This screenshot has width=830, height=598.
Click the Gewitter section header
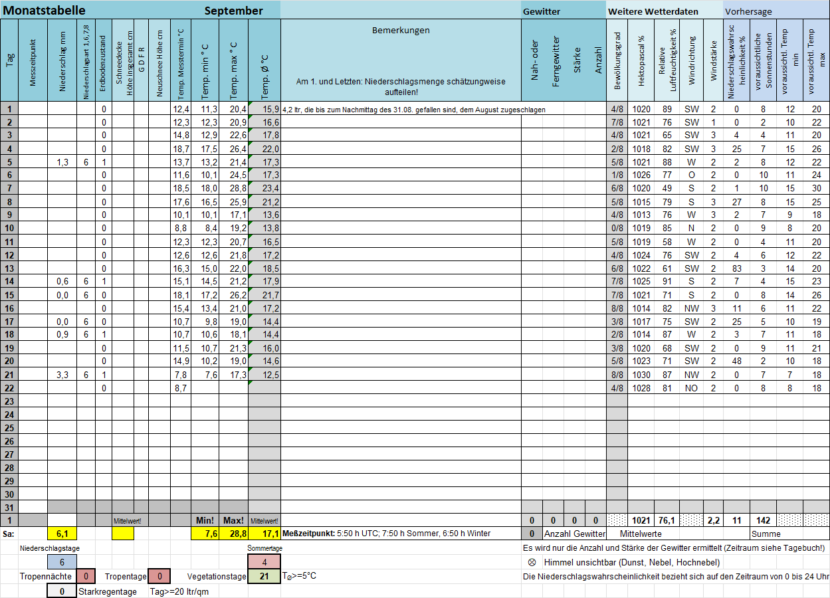coord(564,11)
